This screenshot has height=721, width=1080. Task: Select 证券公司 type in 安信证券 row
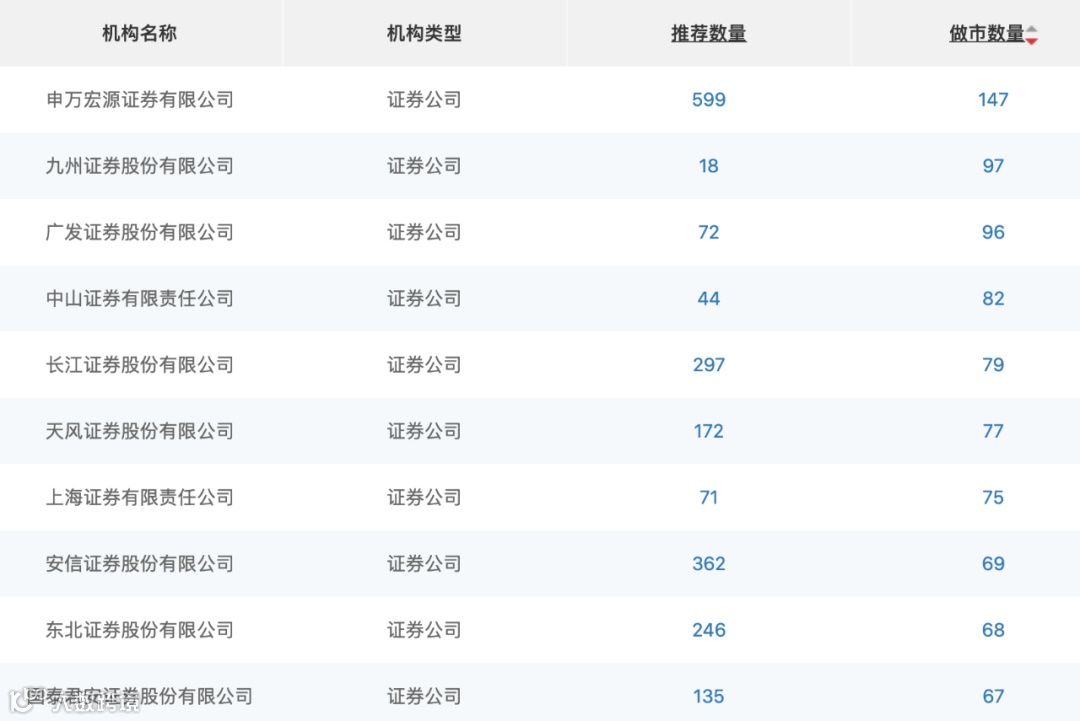point(424,563)
